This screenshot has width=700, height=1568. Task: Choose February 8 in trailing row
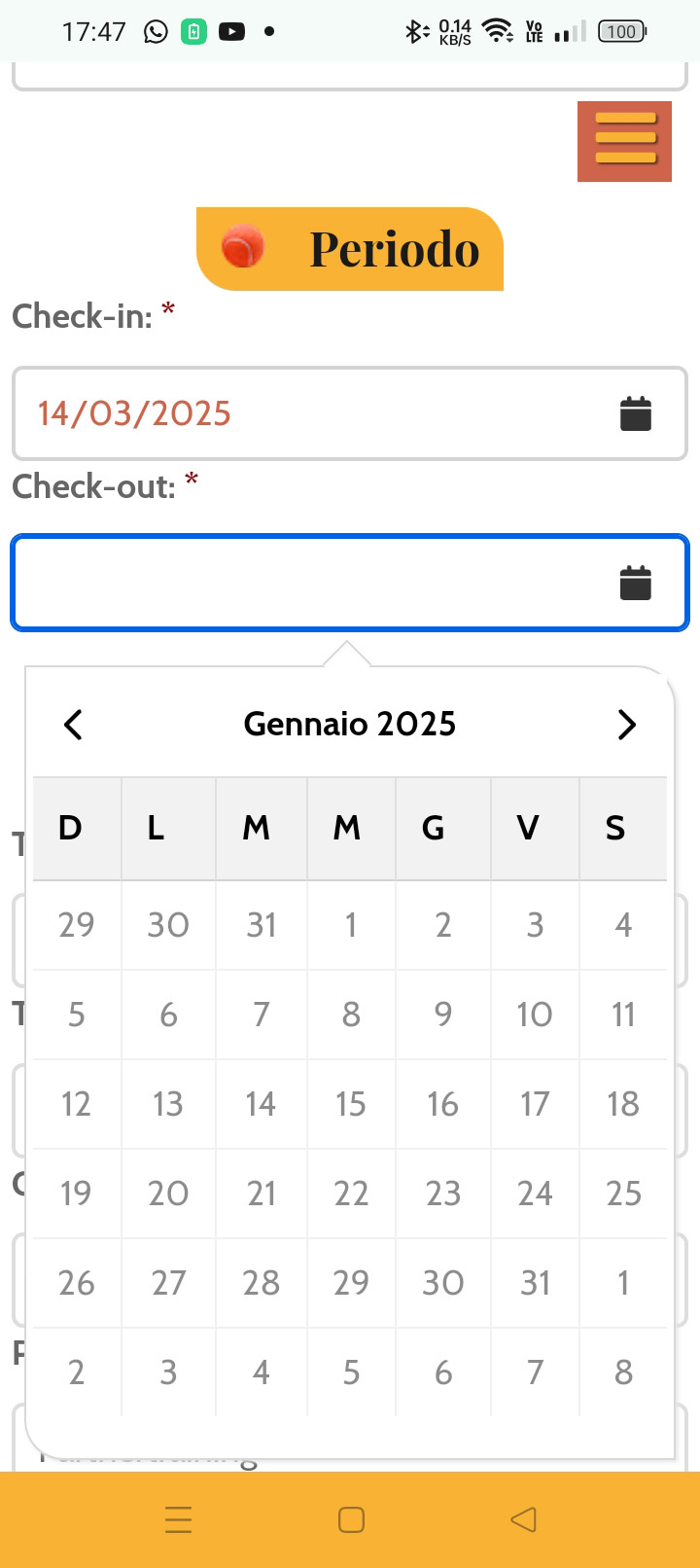click(x=623, y=1372)
